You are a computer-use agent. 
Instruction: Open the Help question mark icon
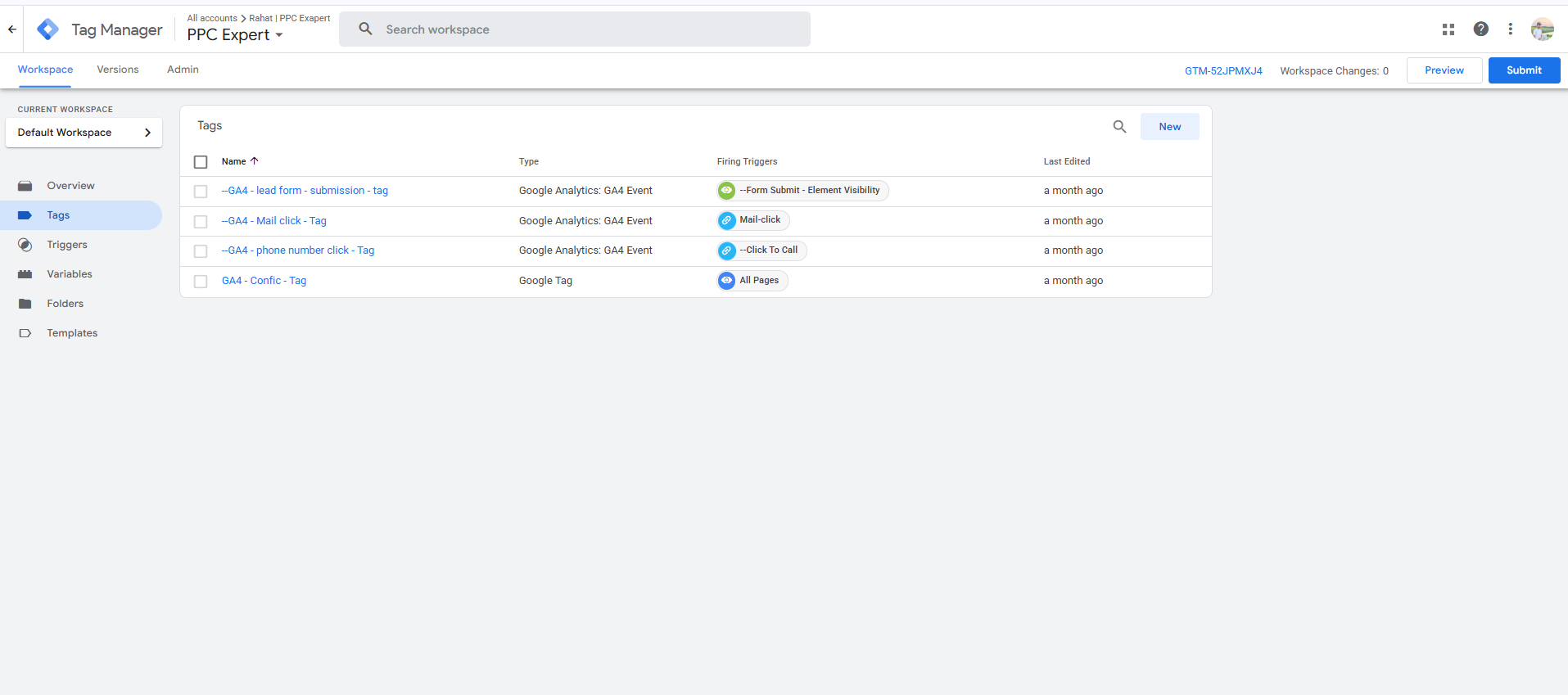(1480, 29)
